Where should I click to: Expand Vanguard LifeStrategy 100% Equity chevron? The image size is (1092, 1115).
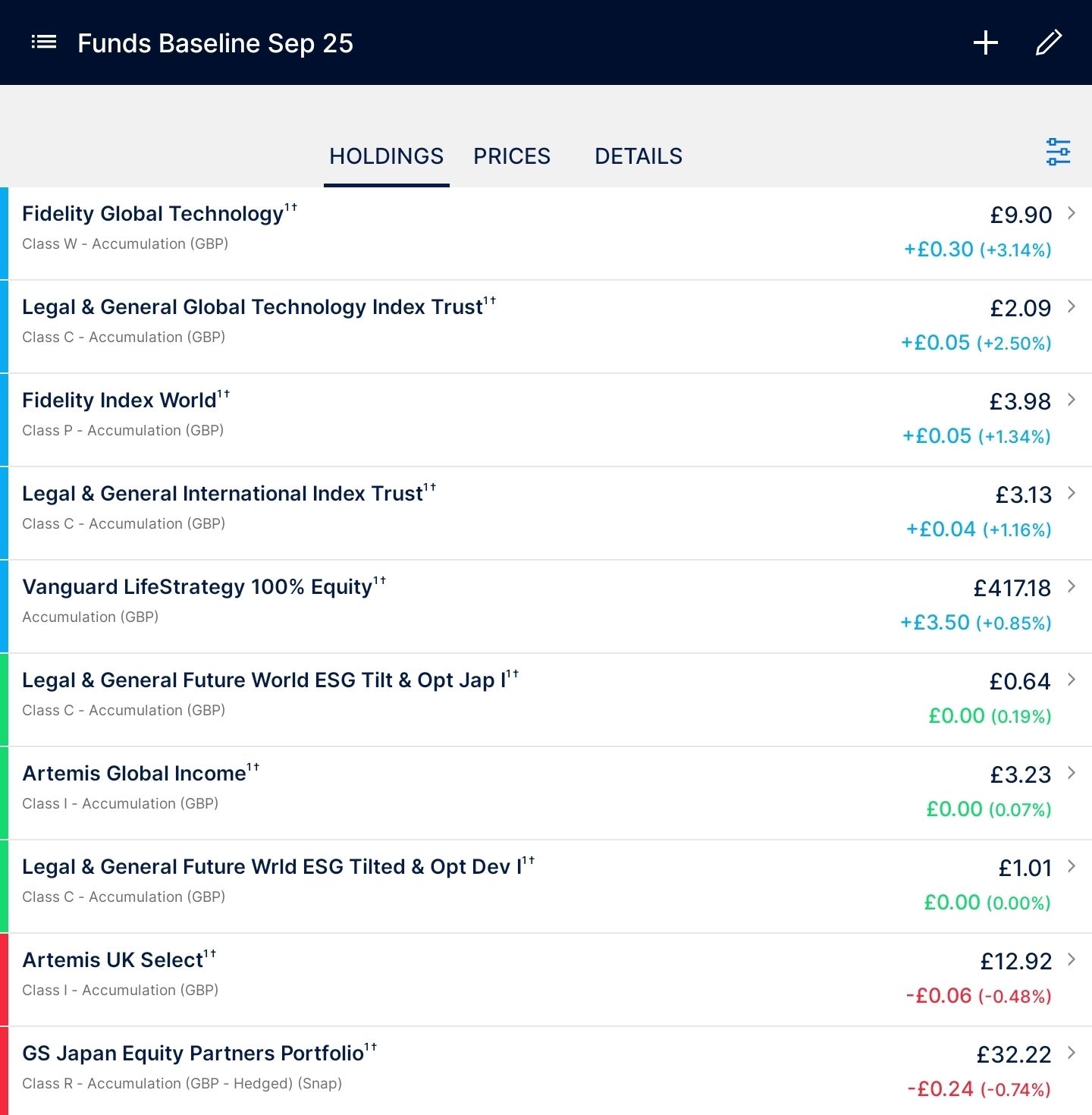(1072, 586)
